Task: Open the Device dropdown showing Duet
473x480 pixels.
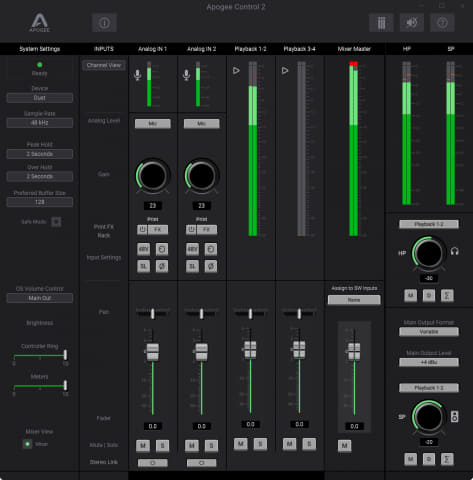Action: pos(40,98)
